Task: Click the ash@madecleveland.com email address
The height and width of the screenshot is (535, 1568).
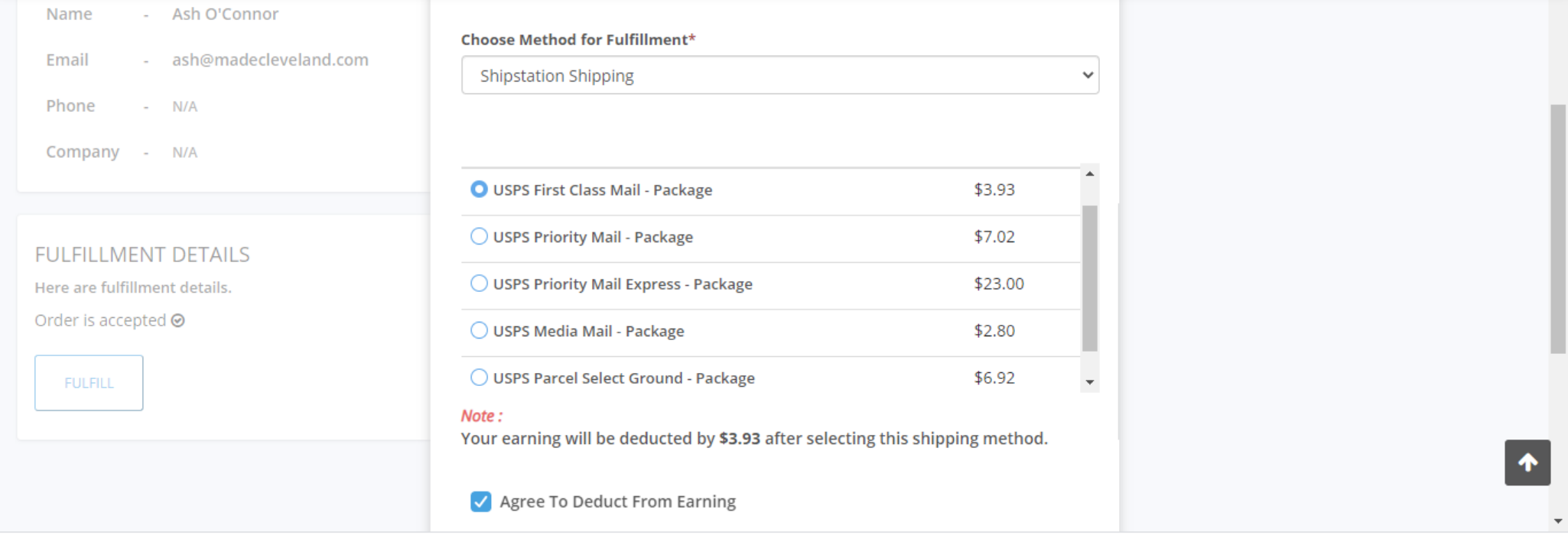Action: [x=270, y=60]
